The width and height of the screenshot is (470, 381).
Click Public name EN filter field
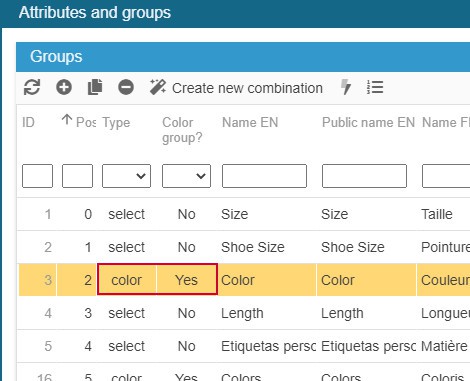point(364,176)
